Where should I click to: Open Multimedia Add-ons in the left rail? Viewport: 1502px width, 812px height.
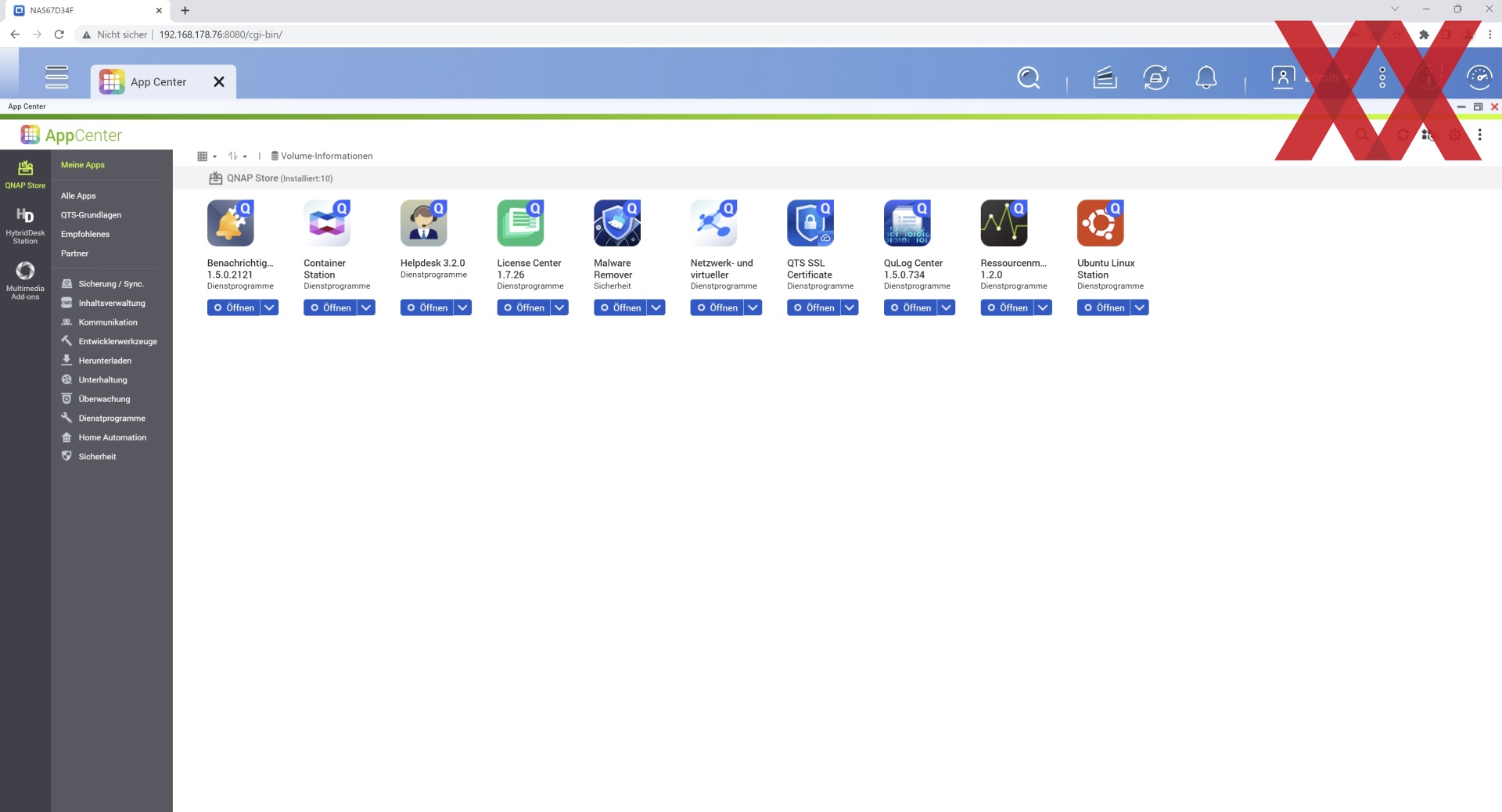(25, 281)
